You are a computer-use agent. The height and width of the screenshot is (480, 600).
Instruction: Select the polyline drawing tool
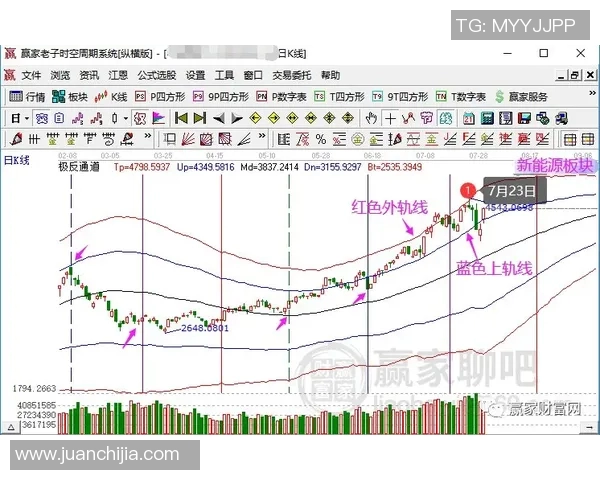coord(408,119)
